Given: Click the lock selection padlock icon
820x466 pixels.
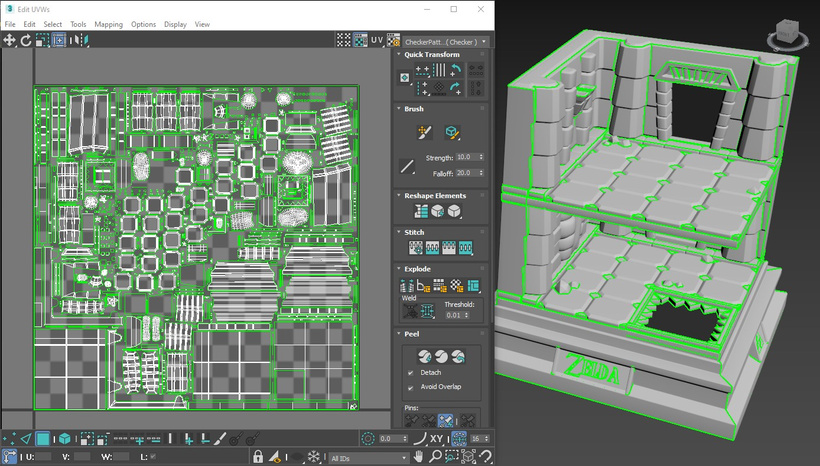Looking at the screenshot, I should pos(258,457).
